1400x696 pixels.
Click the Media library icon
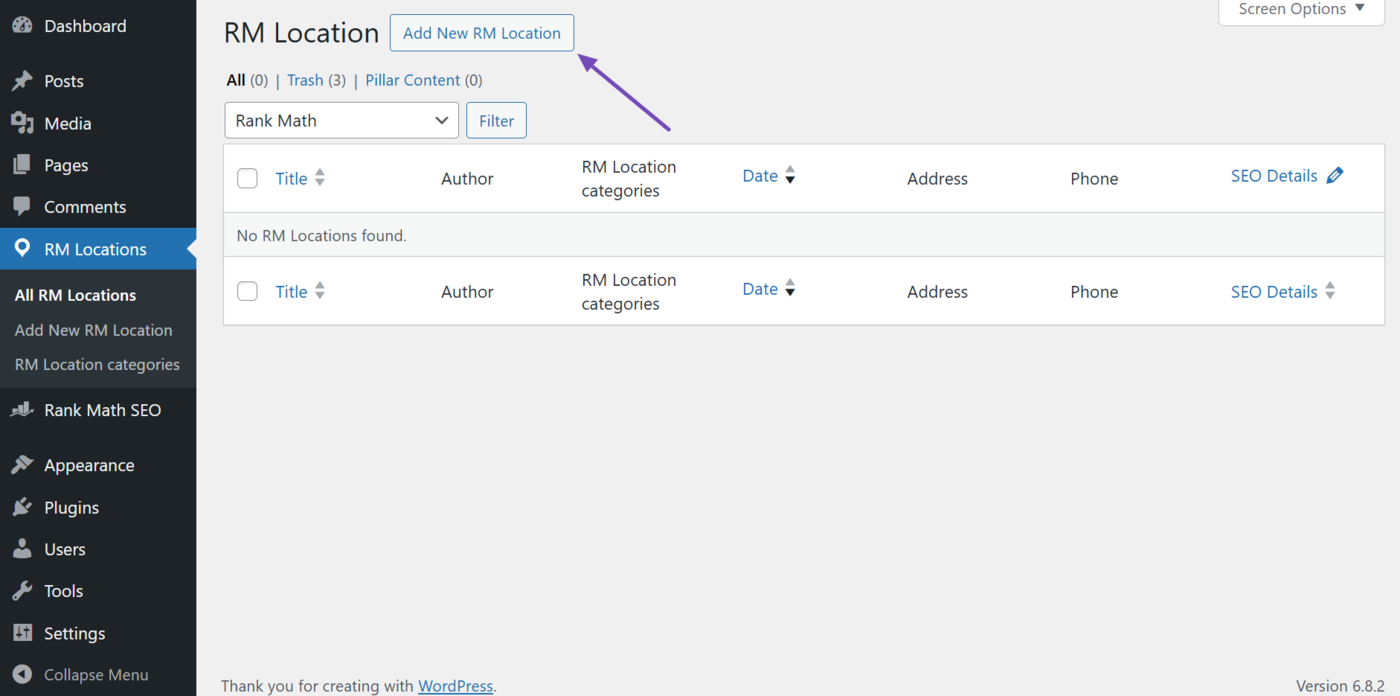22,123
